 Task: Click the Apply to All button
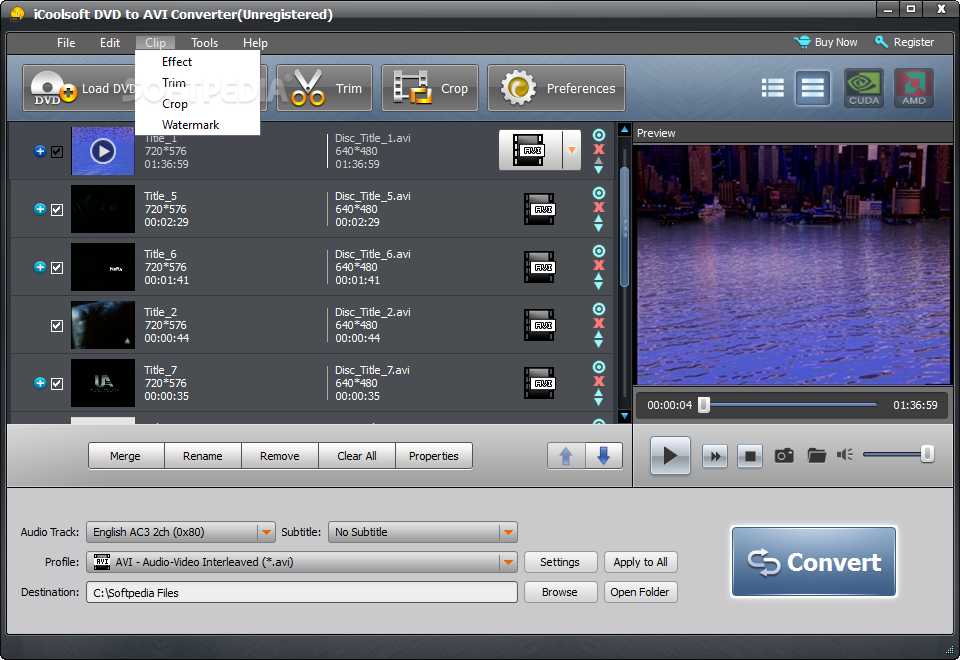point(640,562)
